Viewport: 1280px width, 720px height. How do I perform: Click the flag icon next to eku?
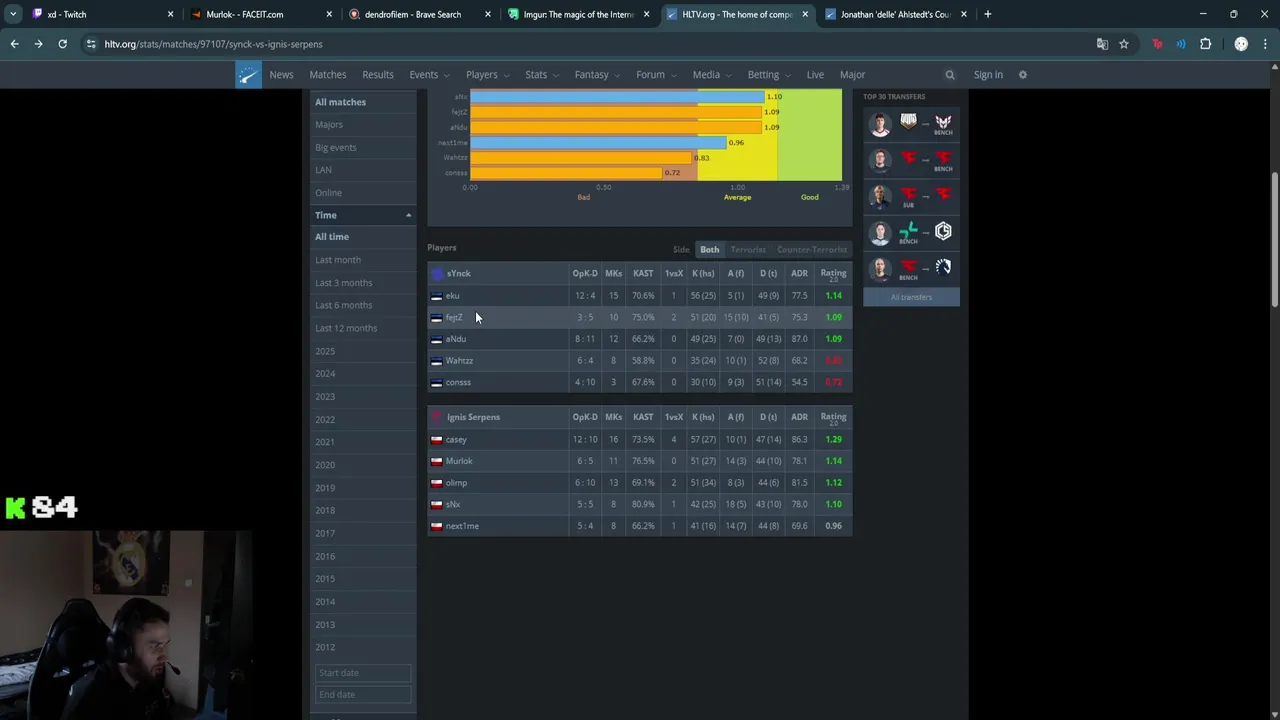pyautogui.click(x=436, y=296)
